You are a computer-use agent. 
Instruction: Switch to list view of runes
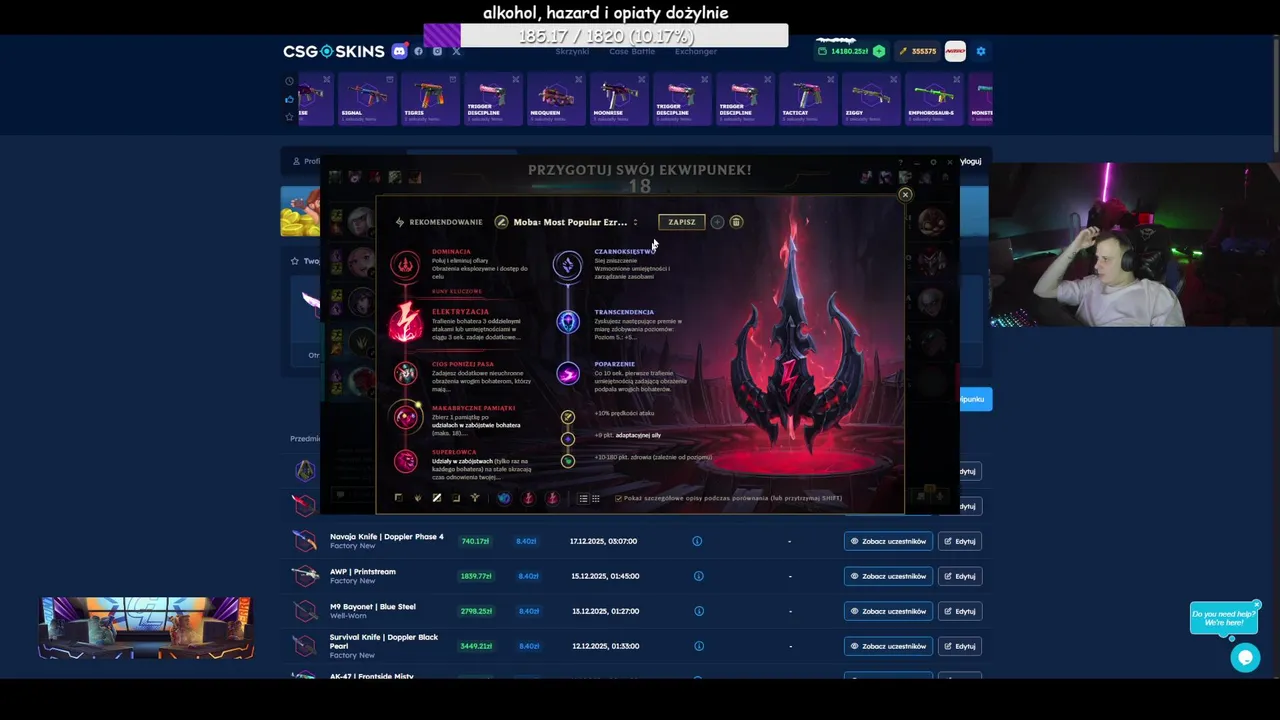coord(583,498)
